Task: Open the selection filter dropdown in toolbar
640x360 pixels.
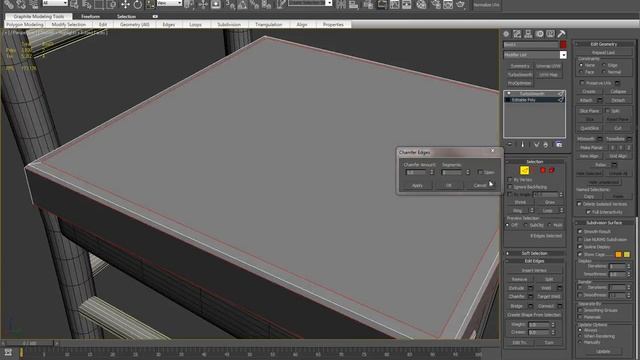Action: pos(55,3)
